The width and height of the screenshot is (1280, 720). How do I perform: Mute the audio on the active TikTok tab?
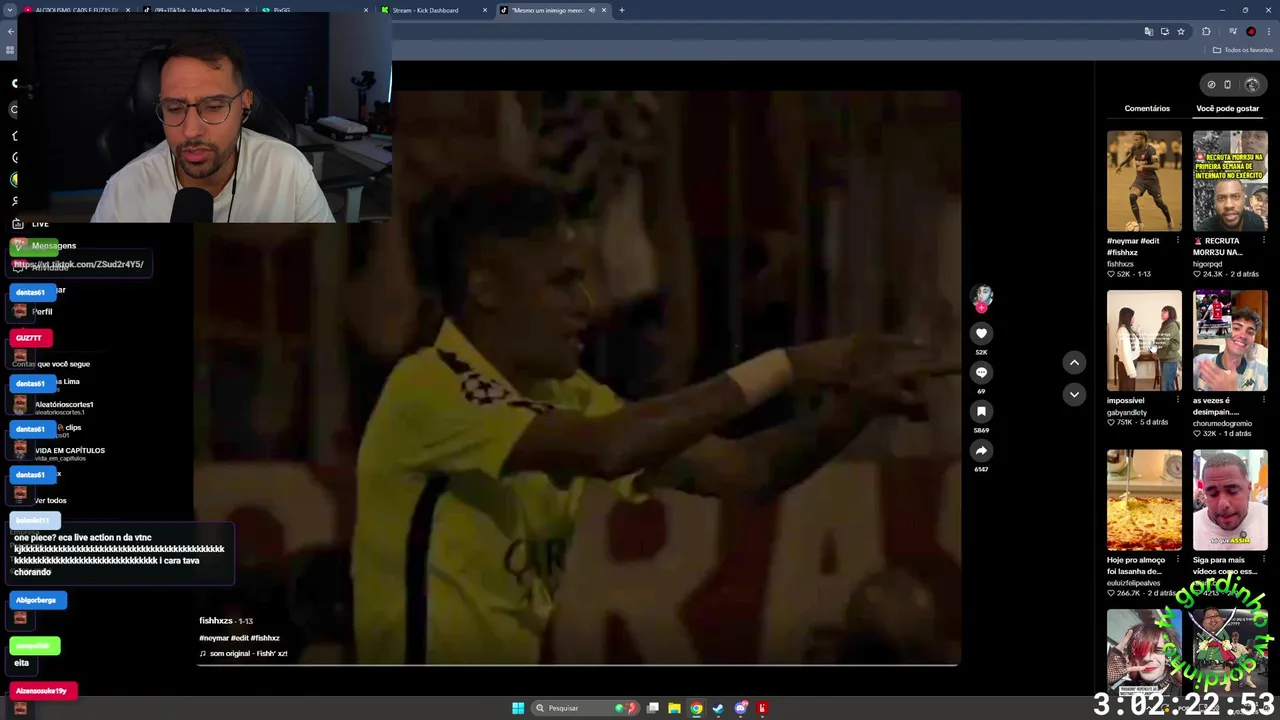591,10
